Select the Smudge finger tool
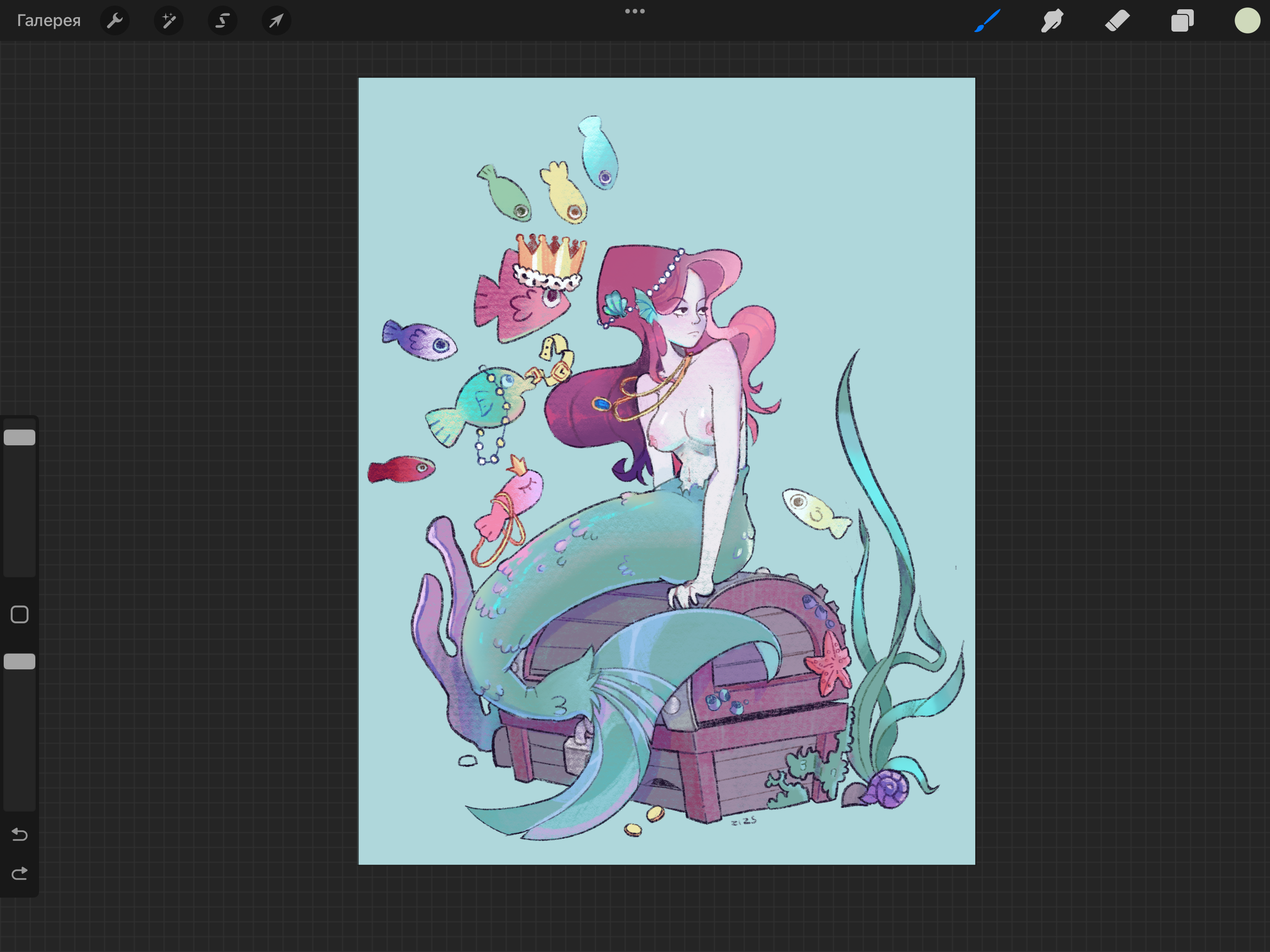 tap(1052, 20)
